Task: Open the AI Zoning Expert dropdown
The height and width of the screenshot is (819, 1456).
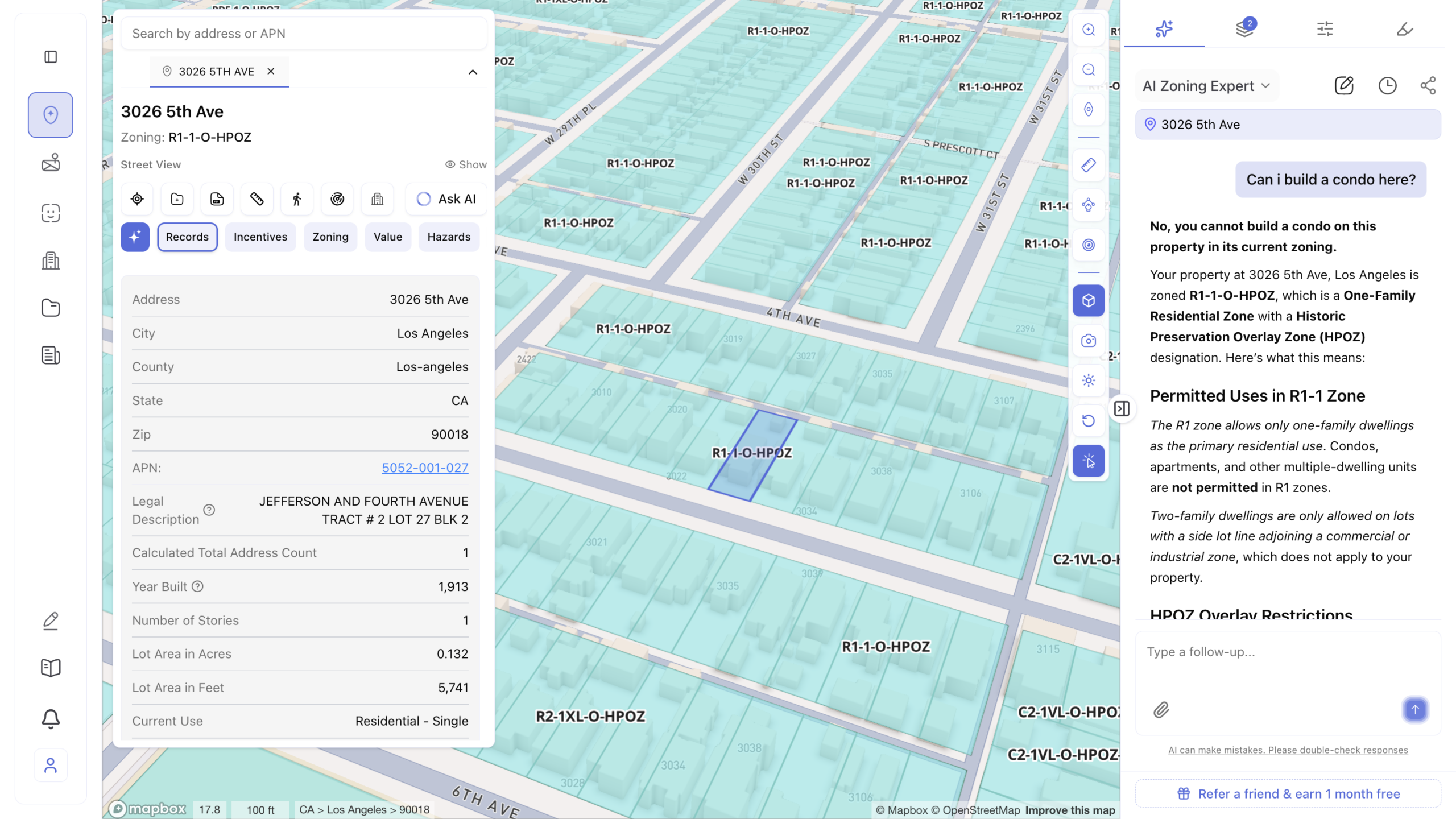Action: click(x=1206, y=86)
